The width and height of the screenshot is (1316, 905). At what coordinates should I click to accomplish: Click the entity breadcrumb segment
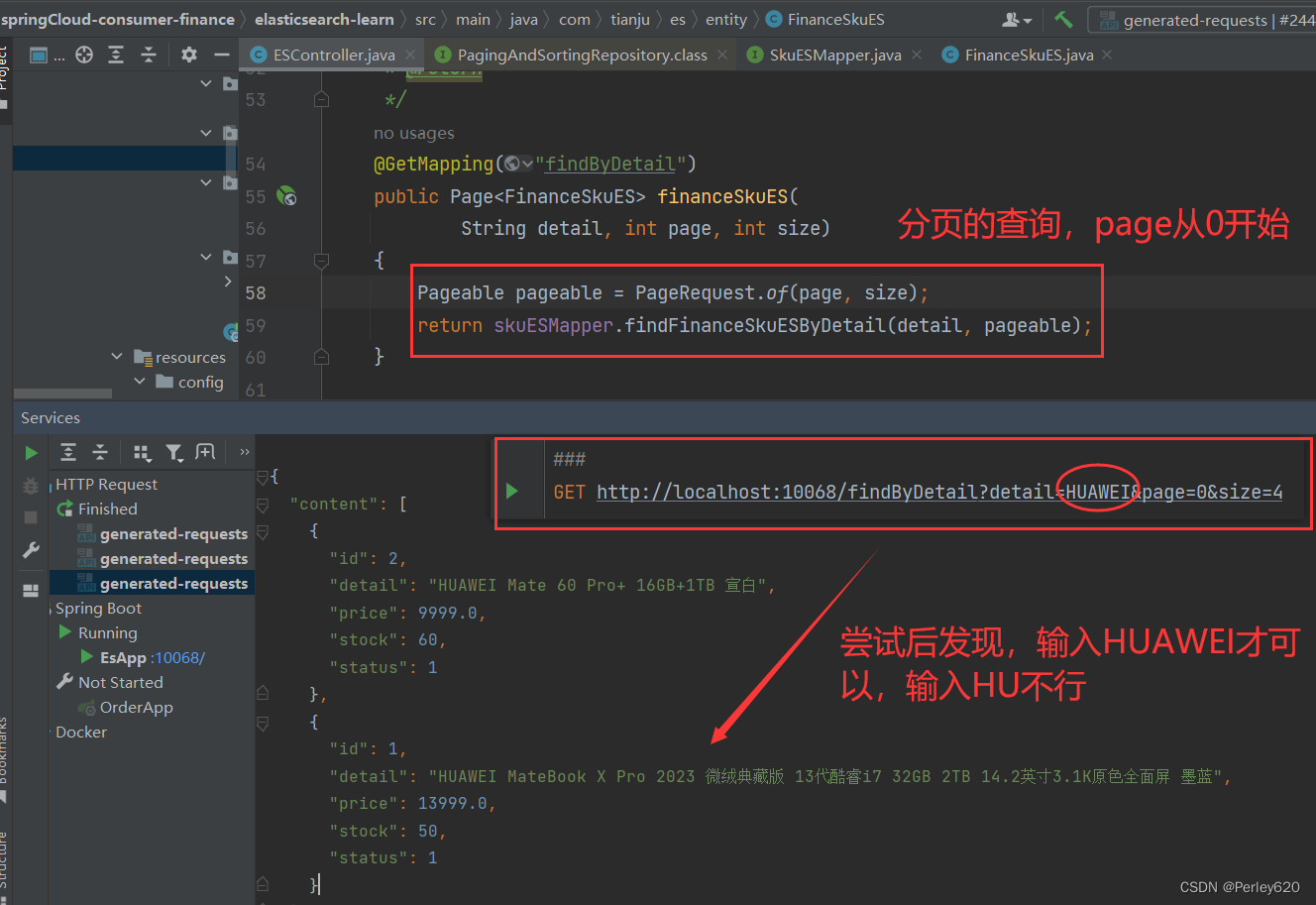tap(726, 19)
